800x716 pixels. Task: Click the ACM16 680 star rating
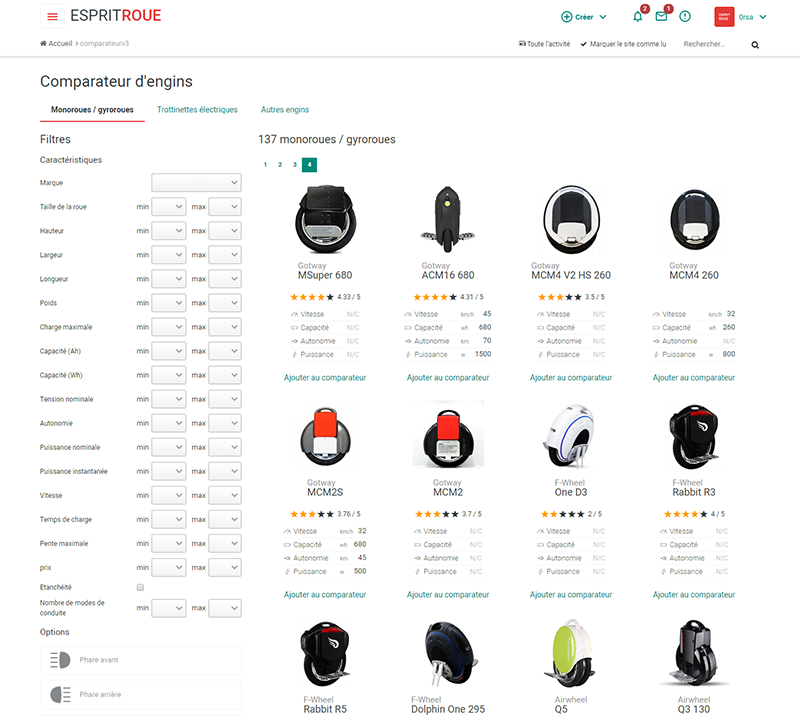[x=435, y=297]
